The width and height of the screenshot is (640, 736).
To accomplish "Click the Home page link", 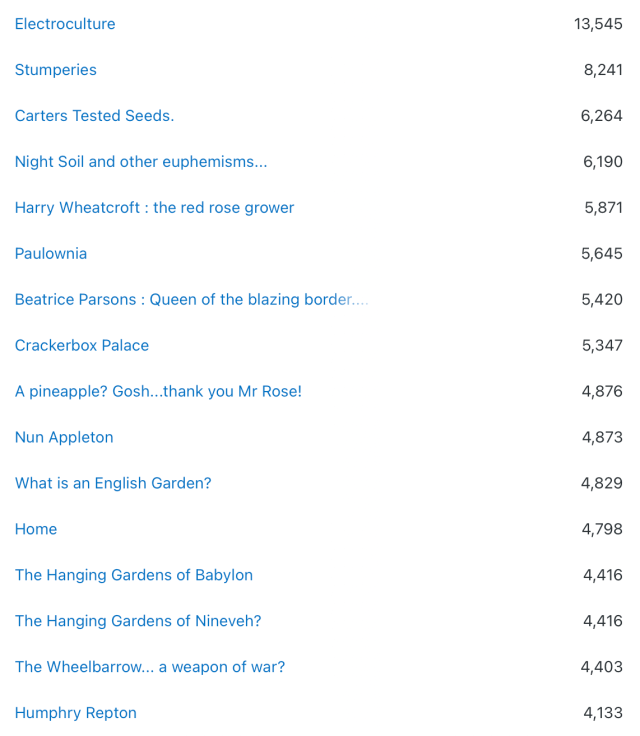I will pos(36,530).
